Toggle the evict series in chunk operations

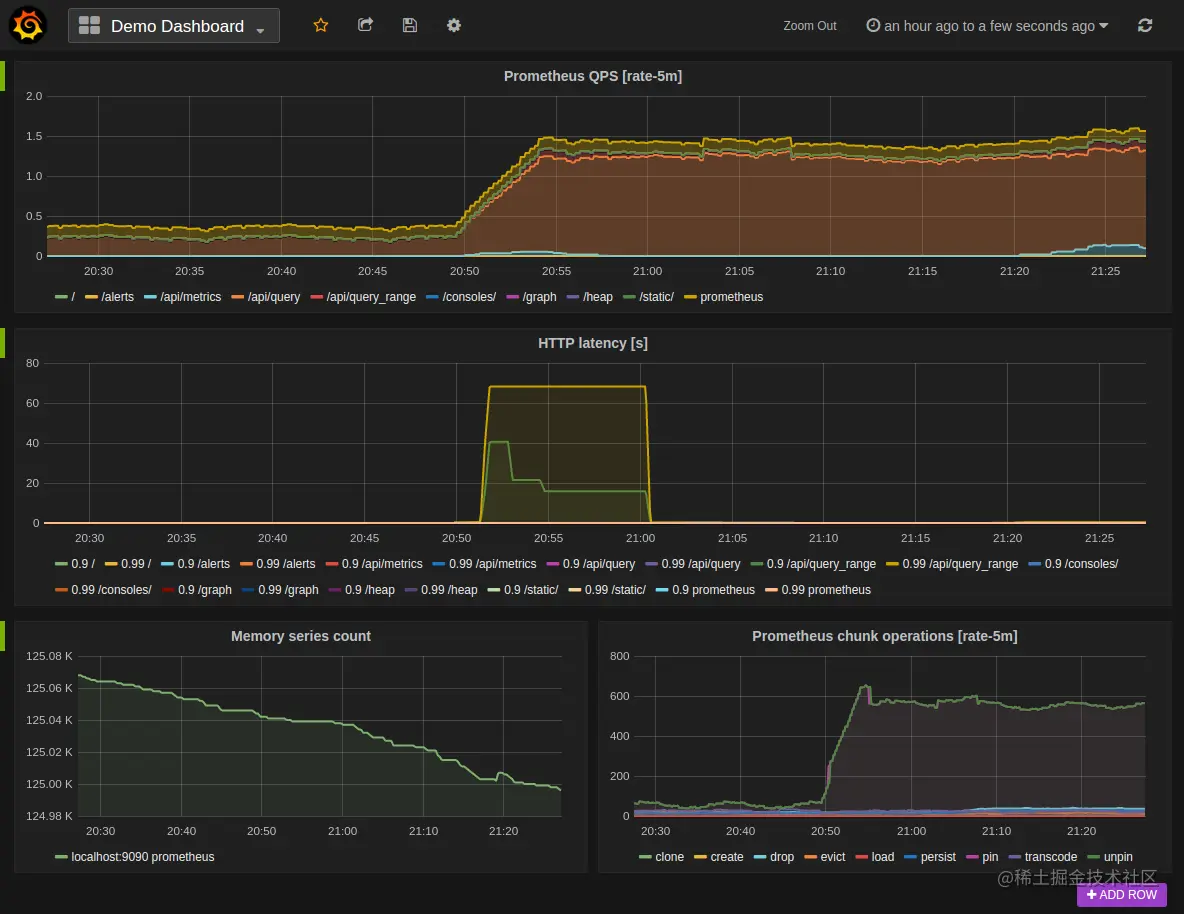point(833,857)
